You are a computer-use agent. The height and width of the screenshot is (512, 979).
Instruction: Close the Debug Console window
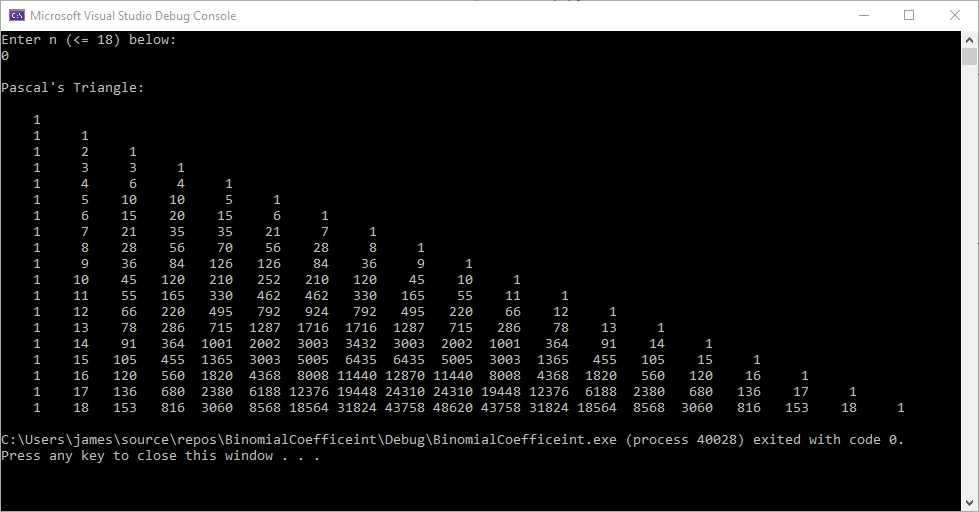(x=955, y=15)
